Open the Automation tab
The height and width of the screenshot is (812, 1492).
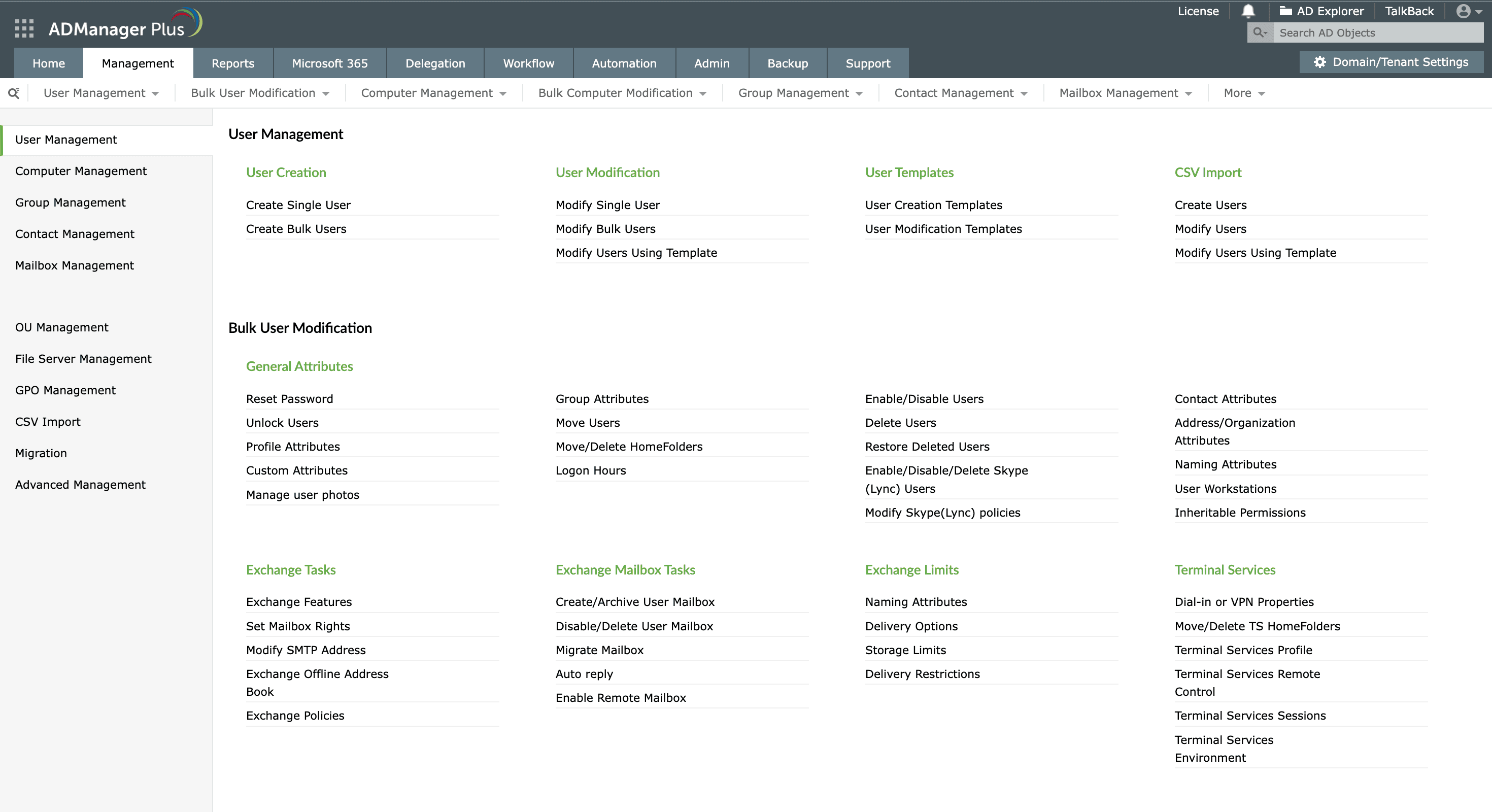click(x=624, y=63)
